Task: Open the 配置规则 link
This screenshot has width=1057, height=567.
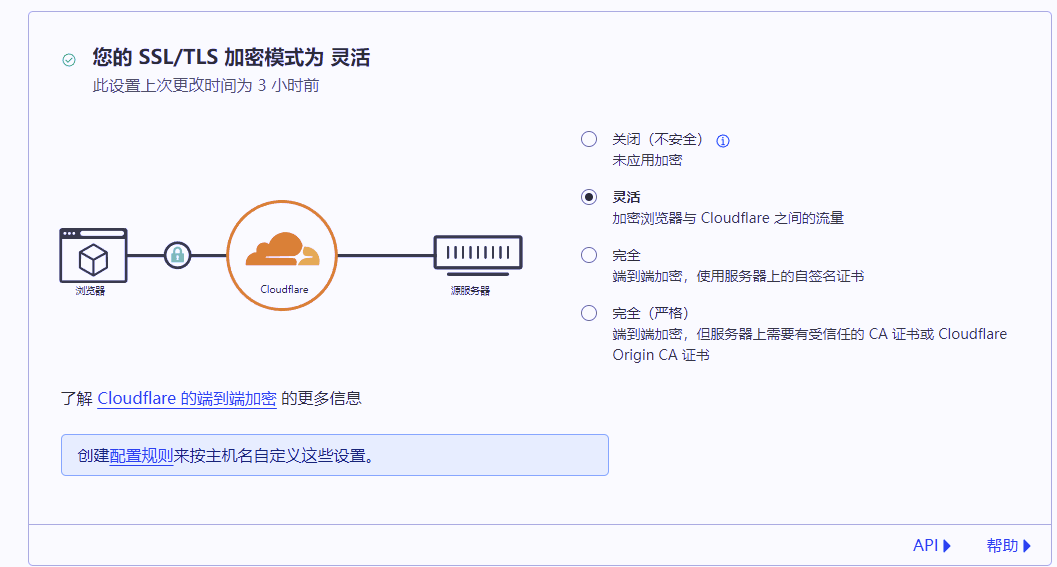Action: (x=141, y=456)
